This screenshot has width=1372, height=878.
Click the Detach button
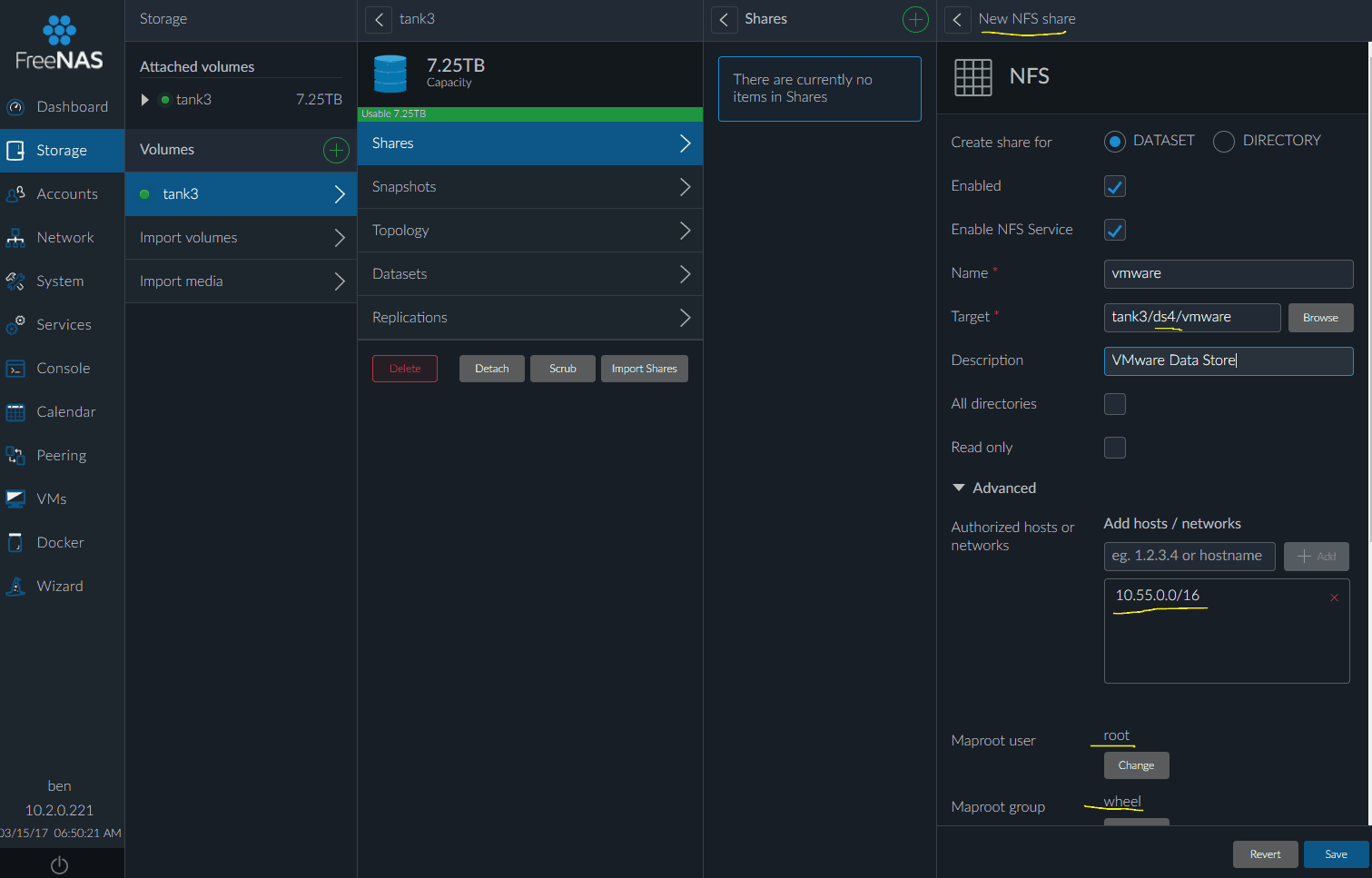(492, 369)
